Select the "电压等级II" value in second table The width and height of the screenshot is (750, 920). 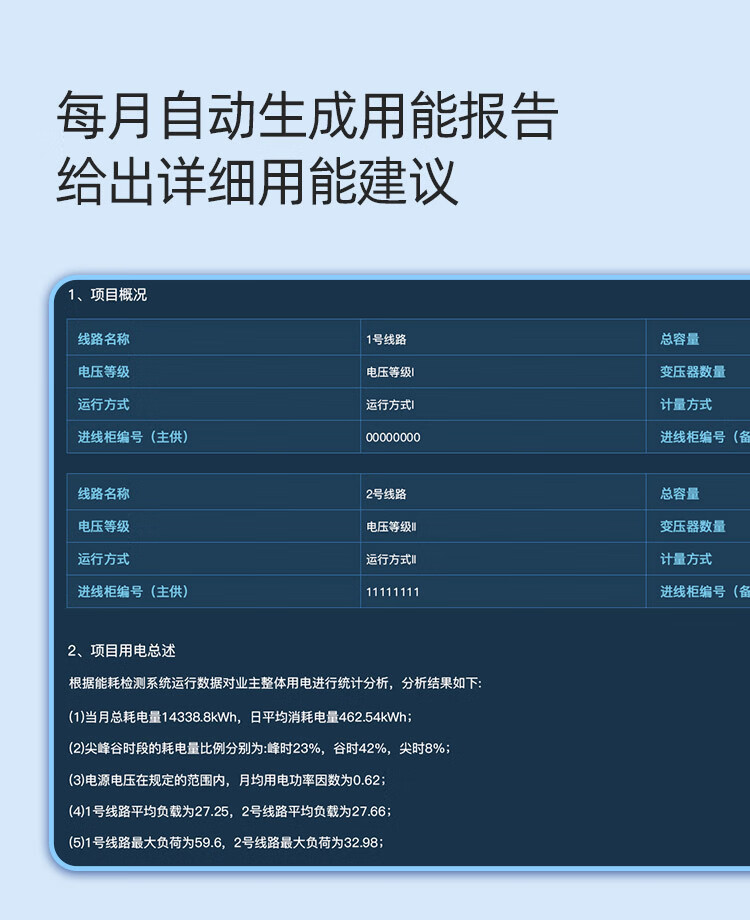coord(391,527)
